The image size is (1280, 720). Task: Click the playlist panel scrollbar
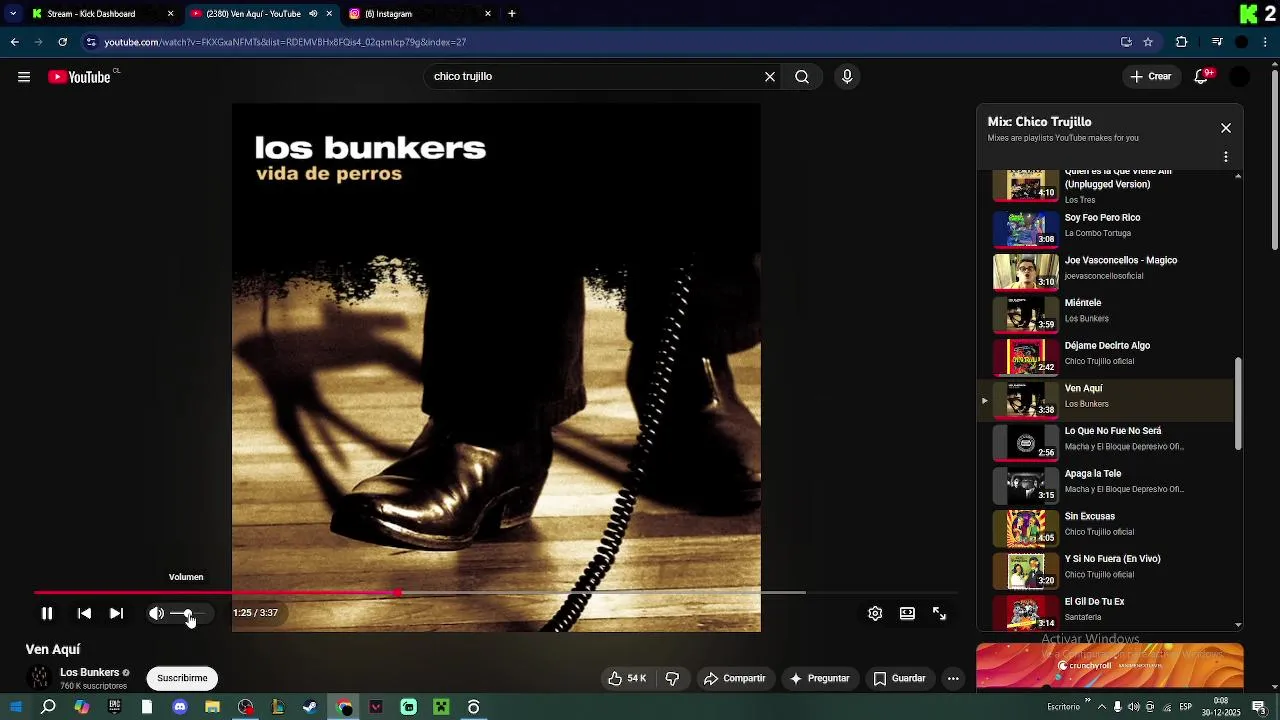click(x=1238, y=404)
